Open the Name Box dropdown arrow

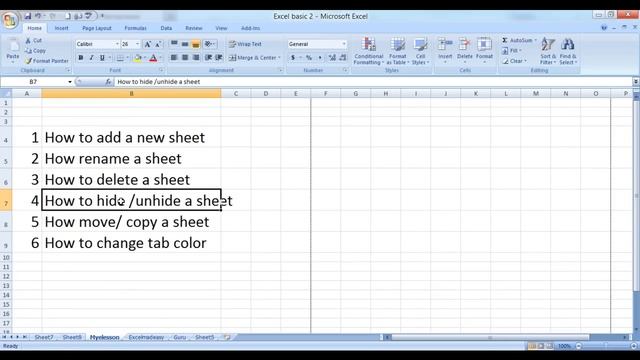(x=70, y=82)
